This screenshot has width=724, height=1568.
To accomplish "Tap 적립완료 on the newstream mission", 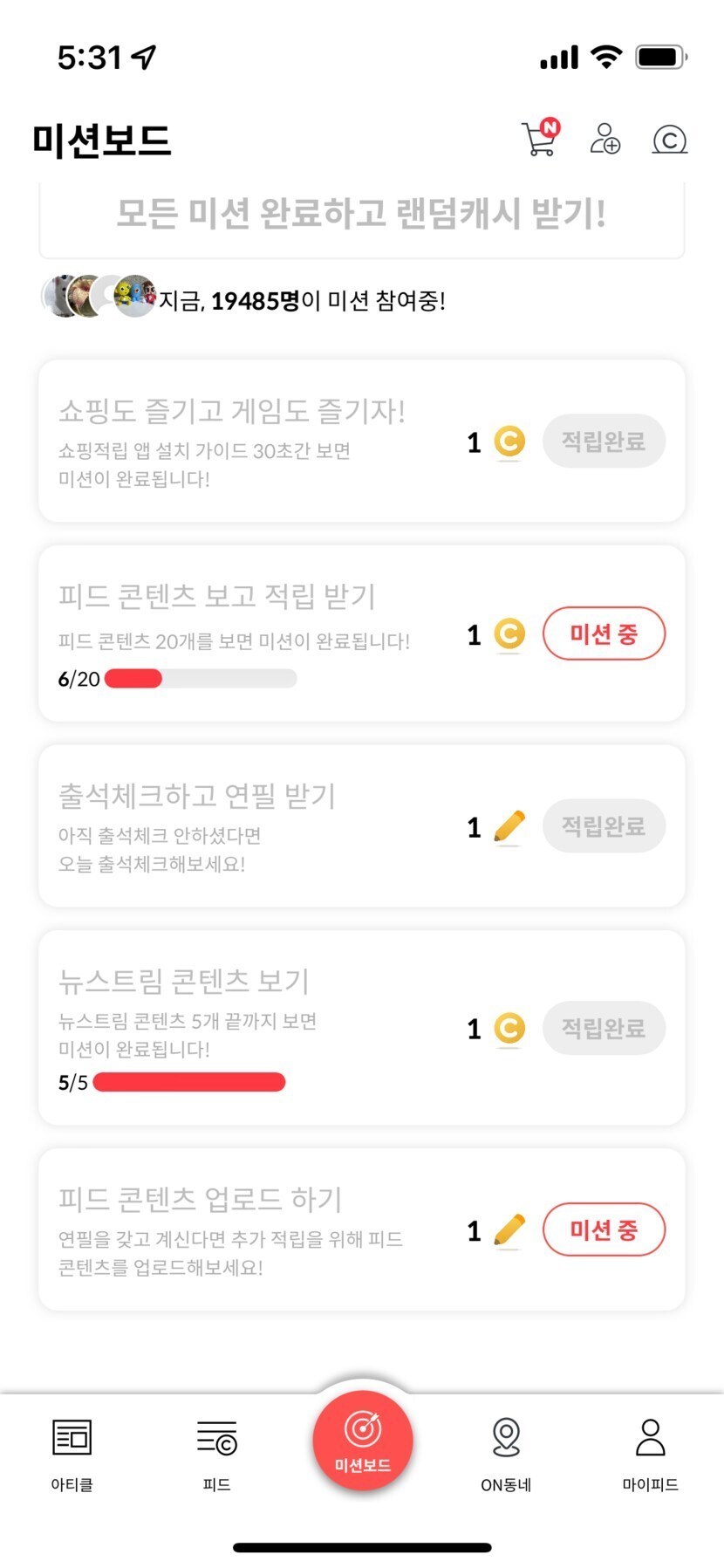I will (x=604, y=1028).
